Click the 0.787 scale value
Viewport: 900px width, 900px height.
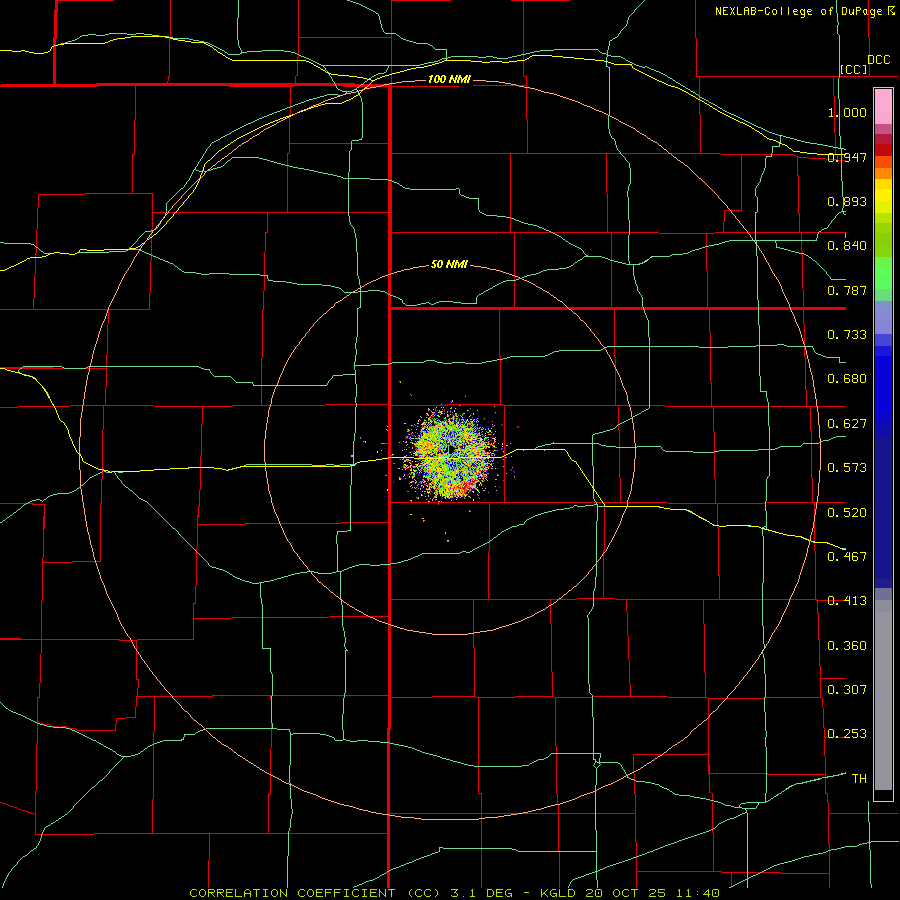tap(847, 290)
